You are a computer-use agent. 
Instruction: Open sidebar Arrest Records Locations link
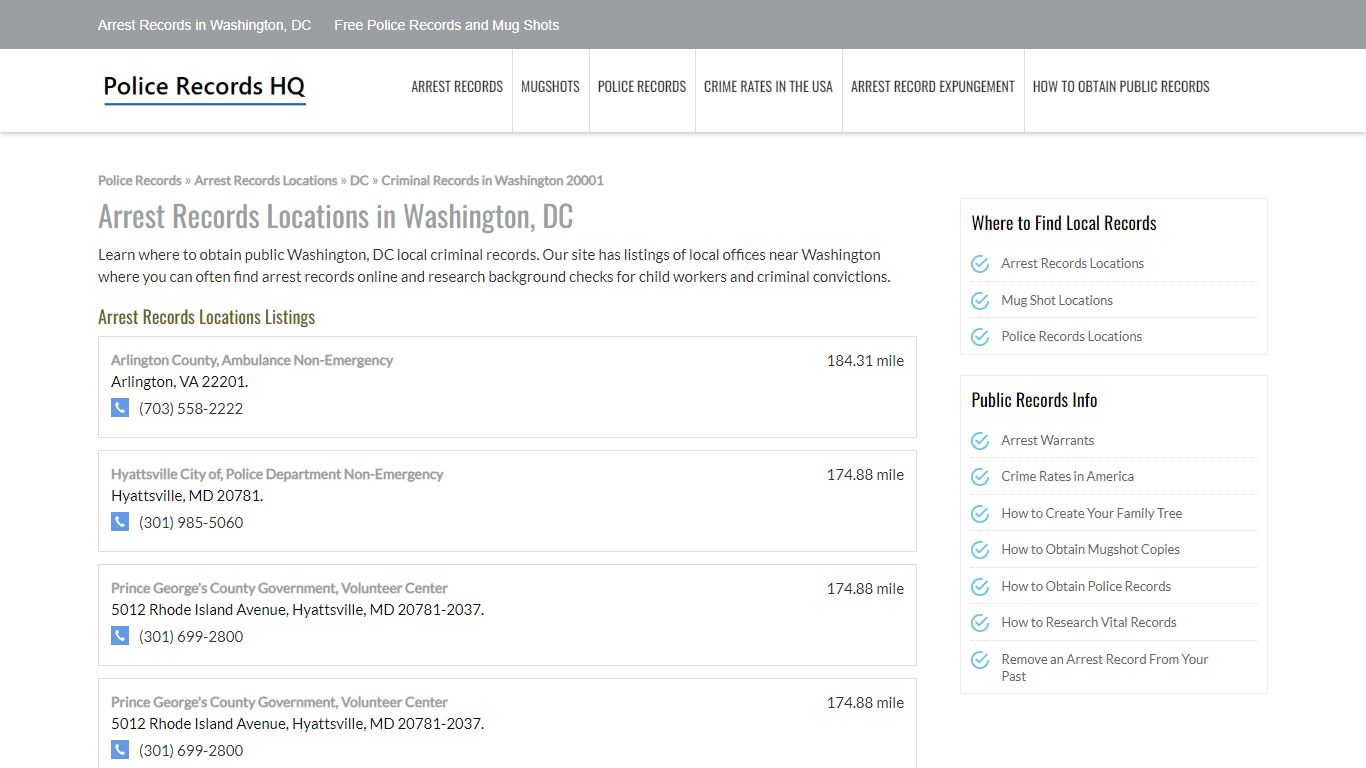(1073, 264)
